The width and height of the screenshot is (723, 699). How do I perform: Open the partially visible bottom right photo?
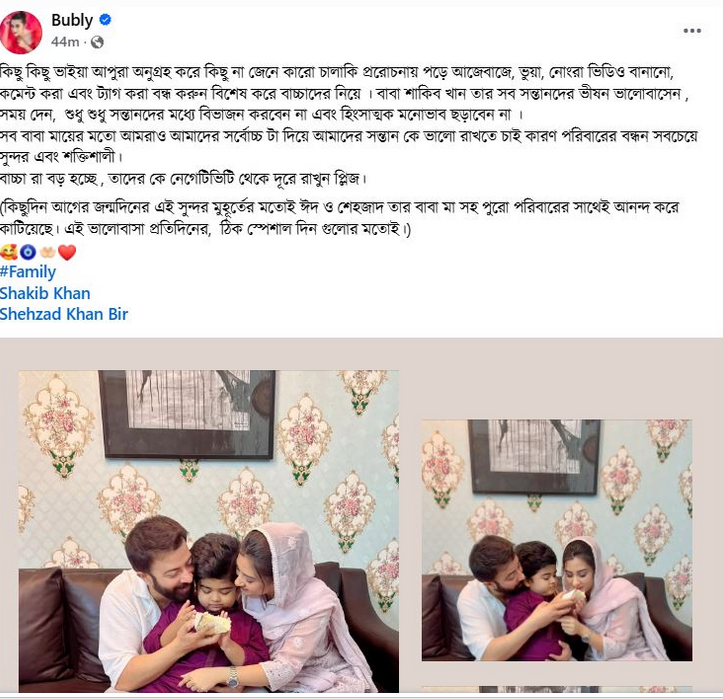pos(557,689)
